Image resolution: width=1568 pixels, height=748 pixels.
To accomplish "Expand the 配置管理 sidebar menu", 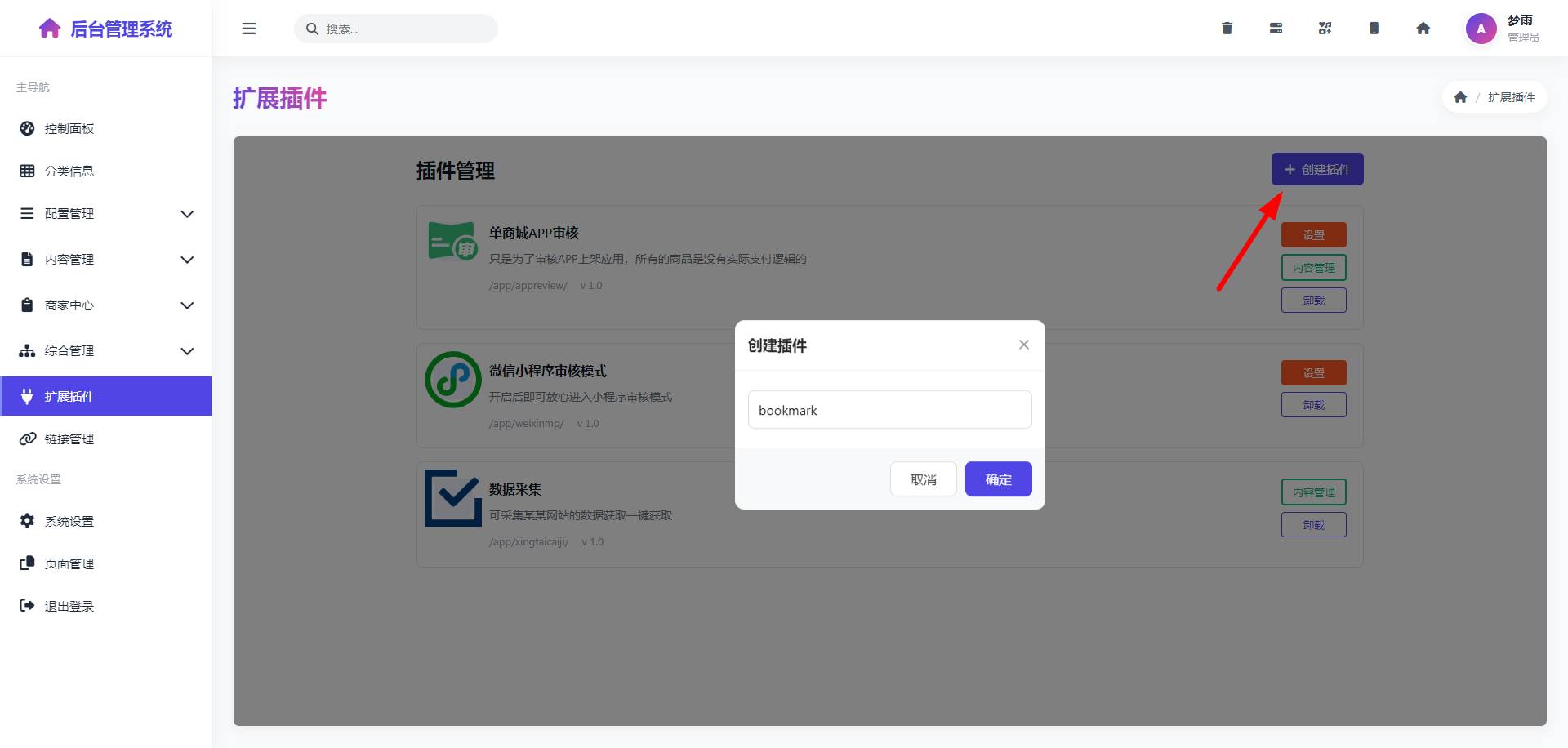I will pos(106,214).
